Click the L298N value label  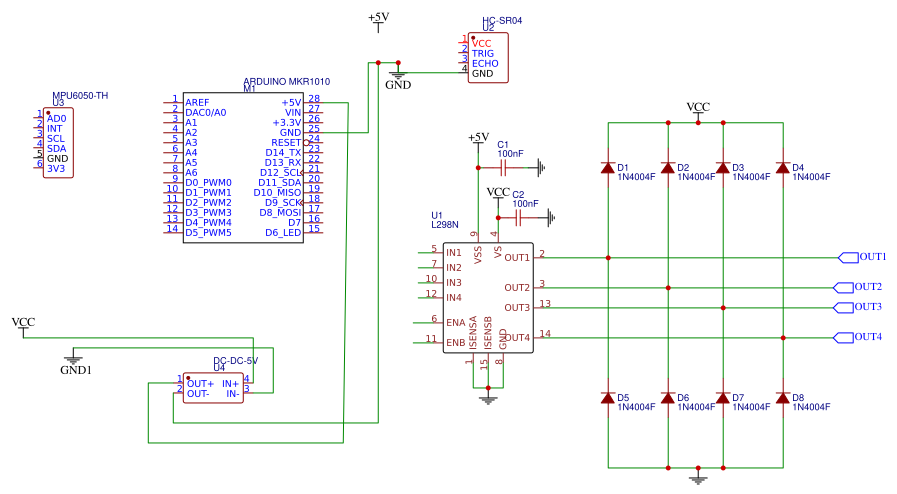(444, 225)
